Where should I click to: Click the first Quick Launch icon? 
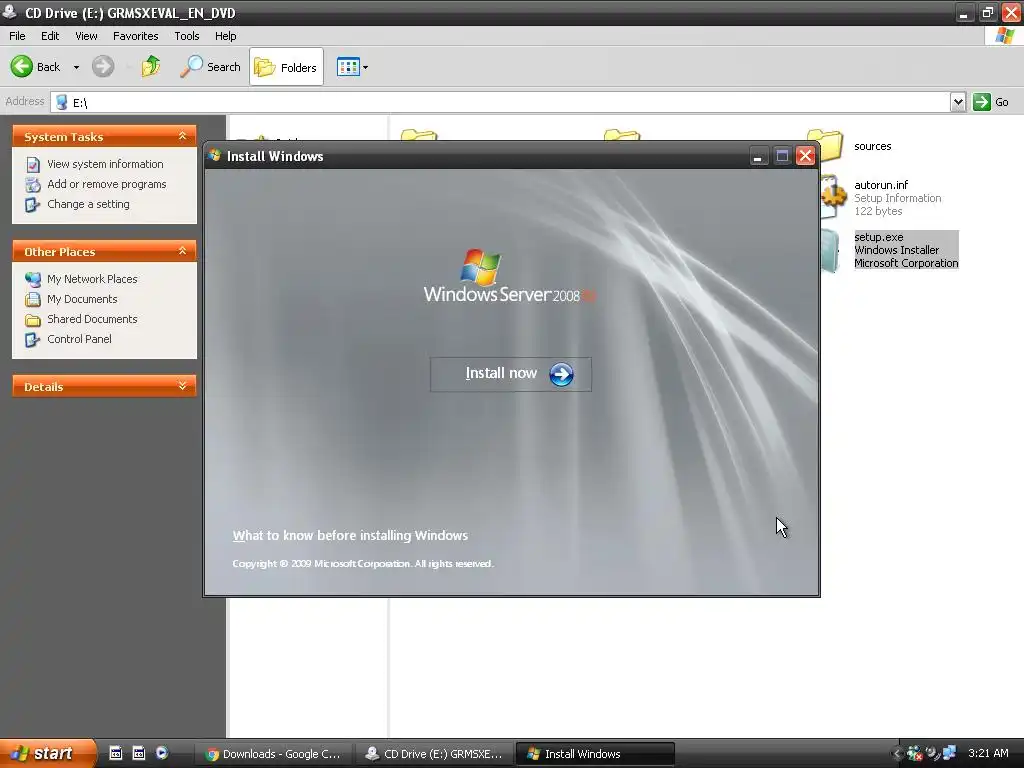(116, 753)
